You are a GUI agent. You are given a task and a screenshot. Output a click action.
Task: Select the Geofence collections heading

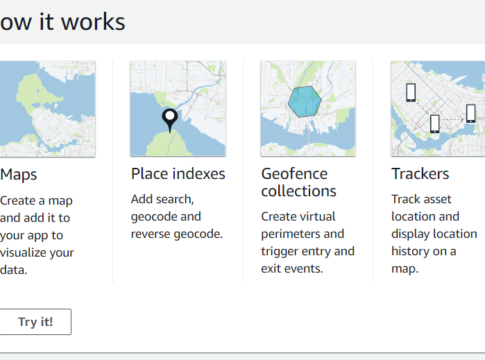(299, 182)
